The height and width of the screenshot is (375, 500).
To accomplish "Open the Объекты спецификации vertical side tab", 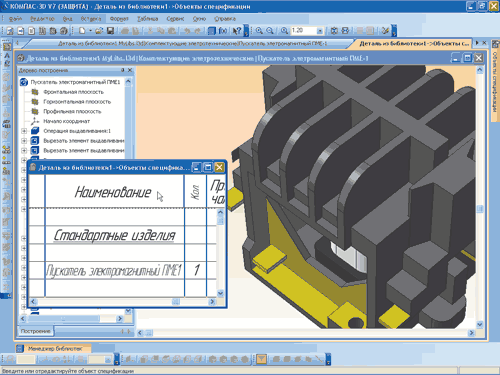I will pyautogui.click(x=495, y=82).
